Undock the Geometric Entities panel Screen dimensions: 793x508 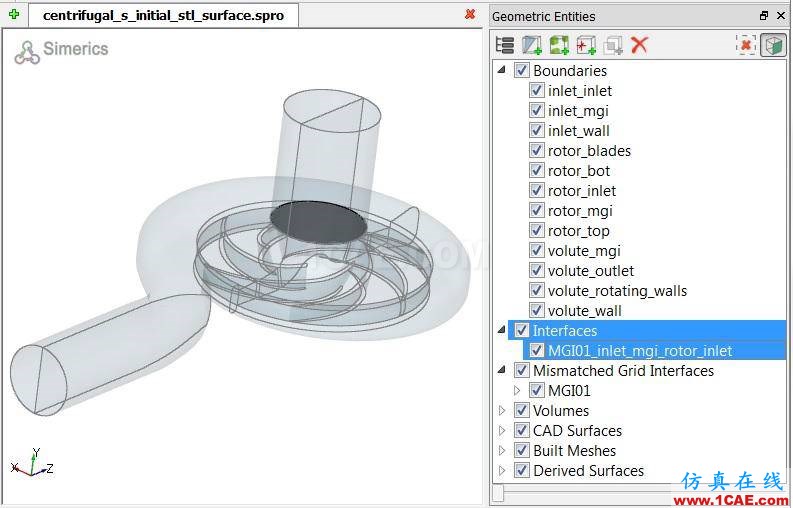(764, 16)
